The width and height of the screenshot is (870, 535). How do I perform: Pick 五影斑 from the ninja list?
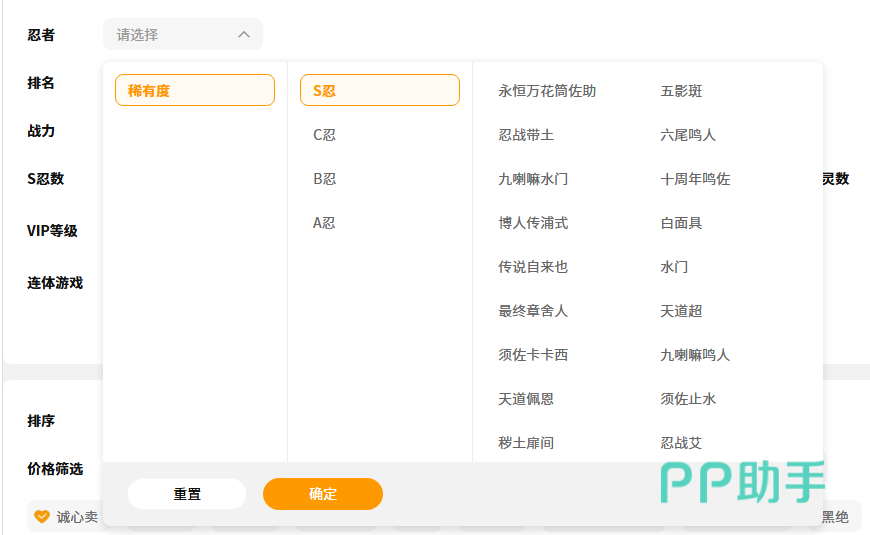[681, 91]
